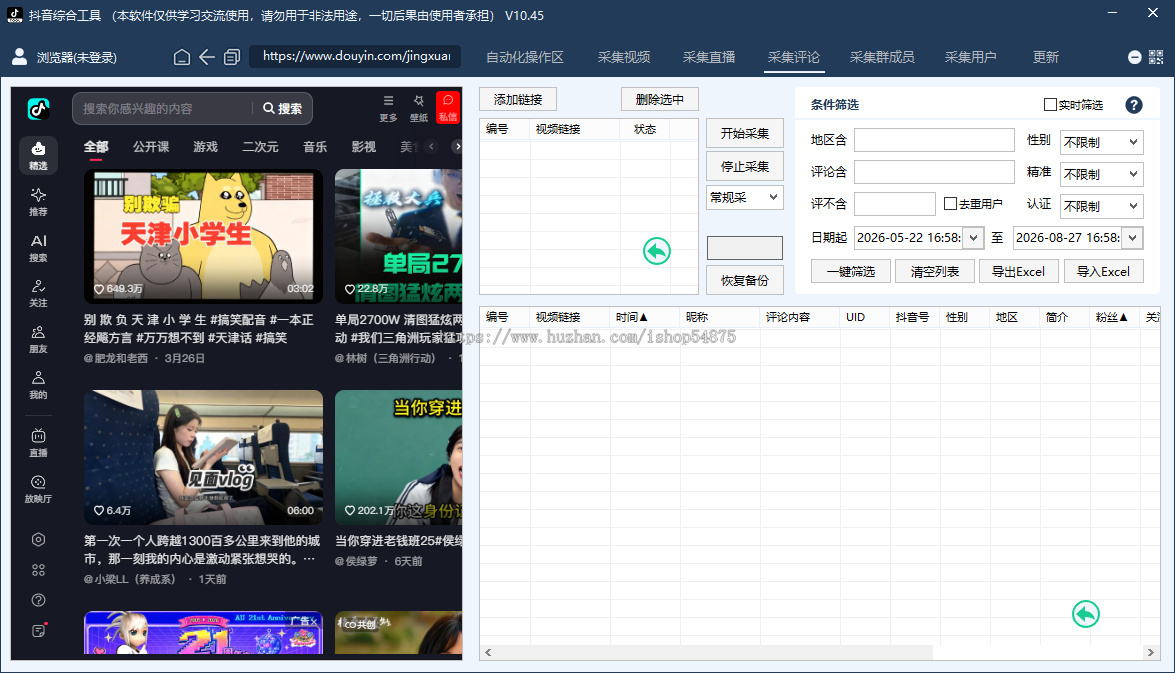Switch to 采集评论 tab
This screenshot has height=673, width=1175.
click(794, 57)
